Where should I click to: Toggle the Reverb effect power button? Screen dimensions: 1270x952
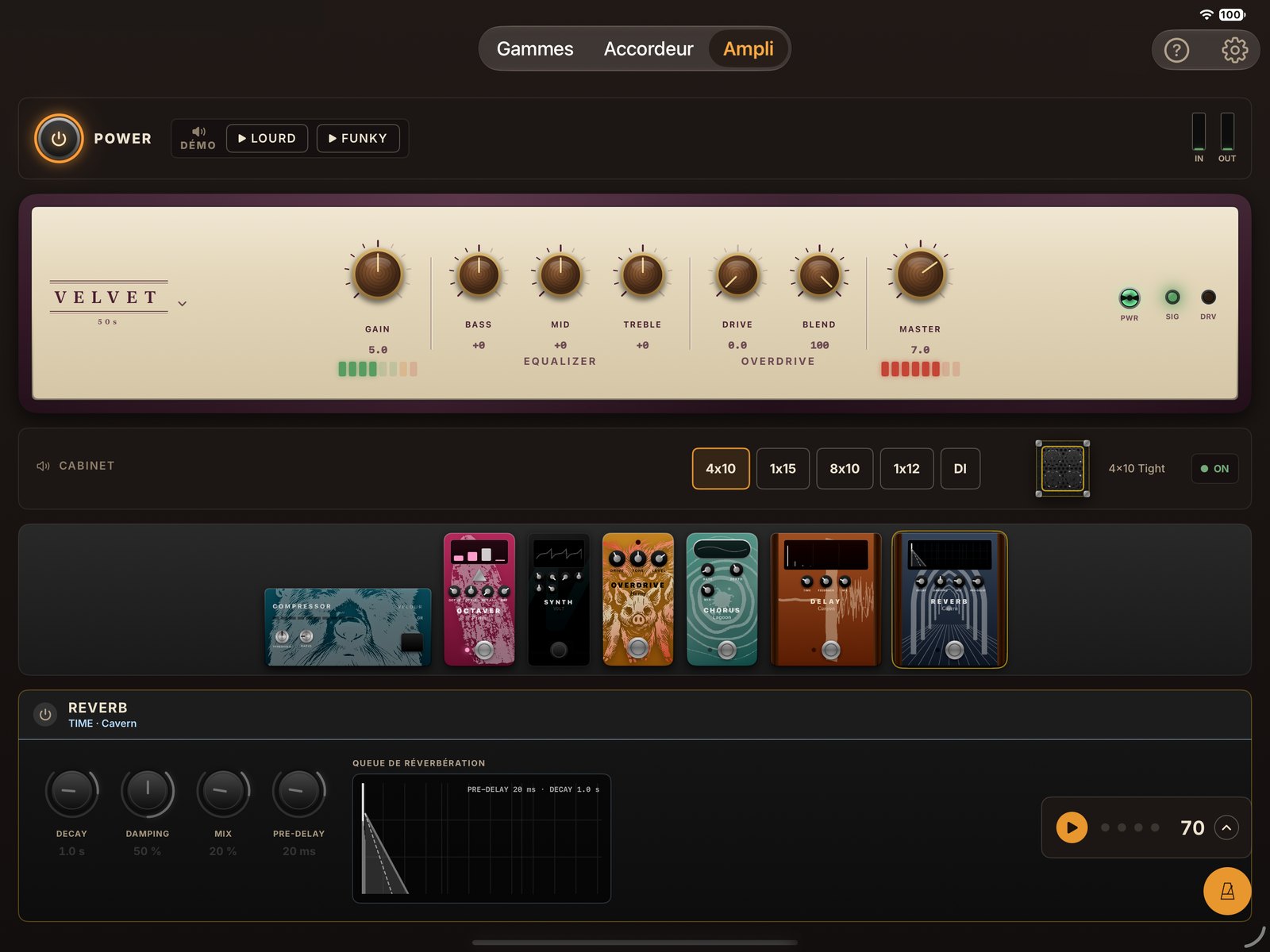coord(45,714)
